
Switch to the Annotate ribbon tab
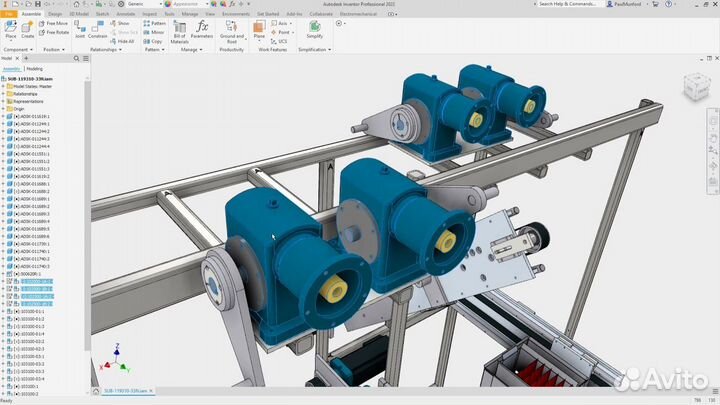[125, 14]
